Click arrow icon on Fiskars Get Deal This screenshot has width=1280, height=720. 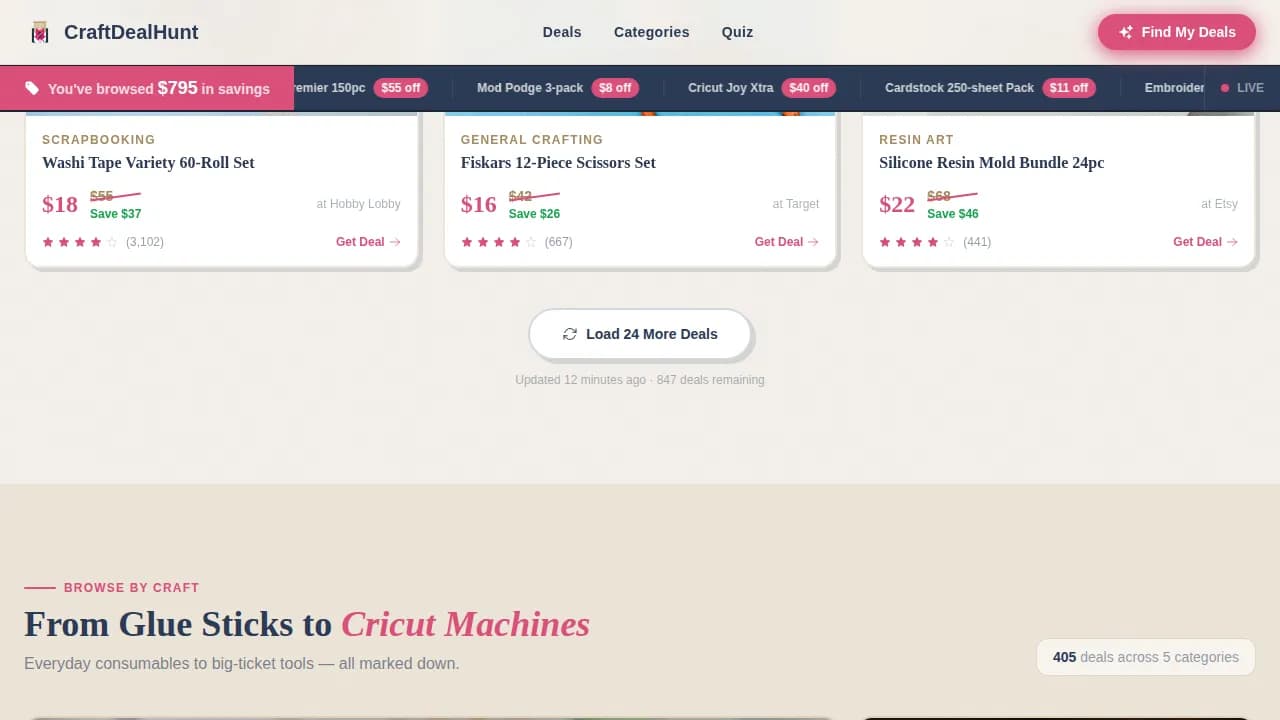[x=814, y=242]
